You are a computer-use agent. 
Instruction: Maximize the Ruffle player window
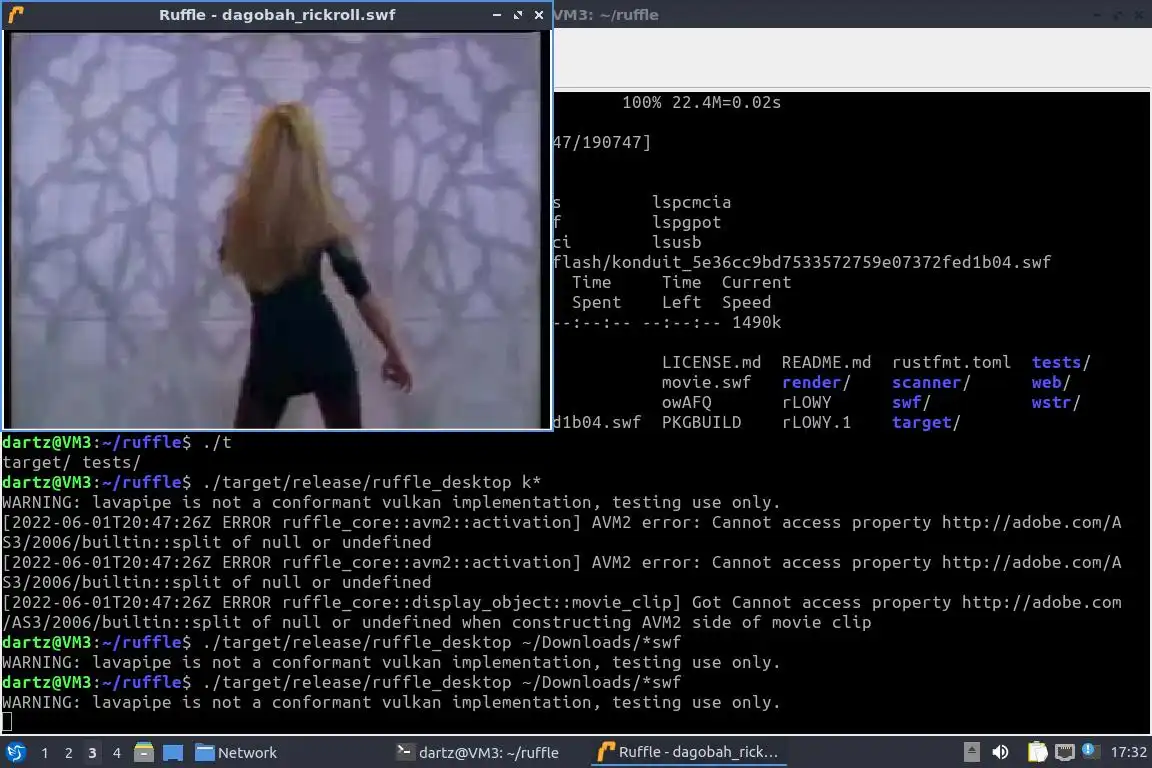tap(518, 15)
